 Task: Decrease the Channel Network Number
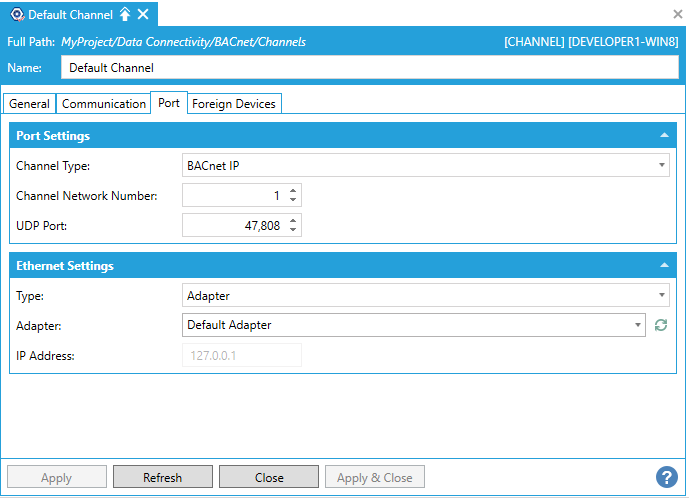[293, 201]
